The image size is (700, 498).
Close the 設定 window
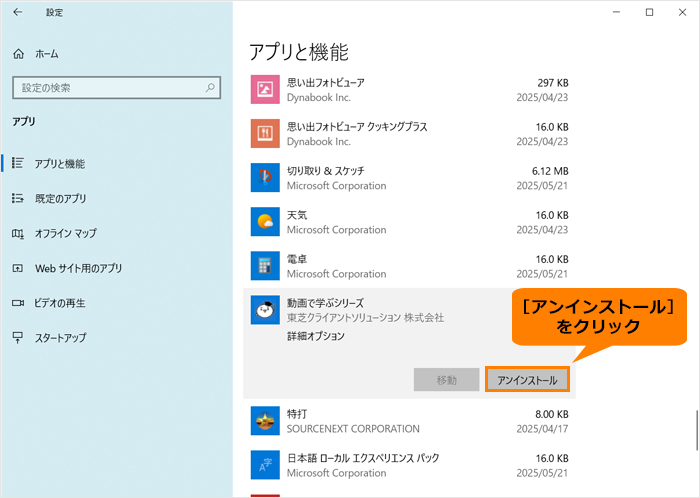682,12
